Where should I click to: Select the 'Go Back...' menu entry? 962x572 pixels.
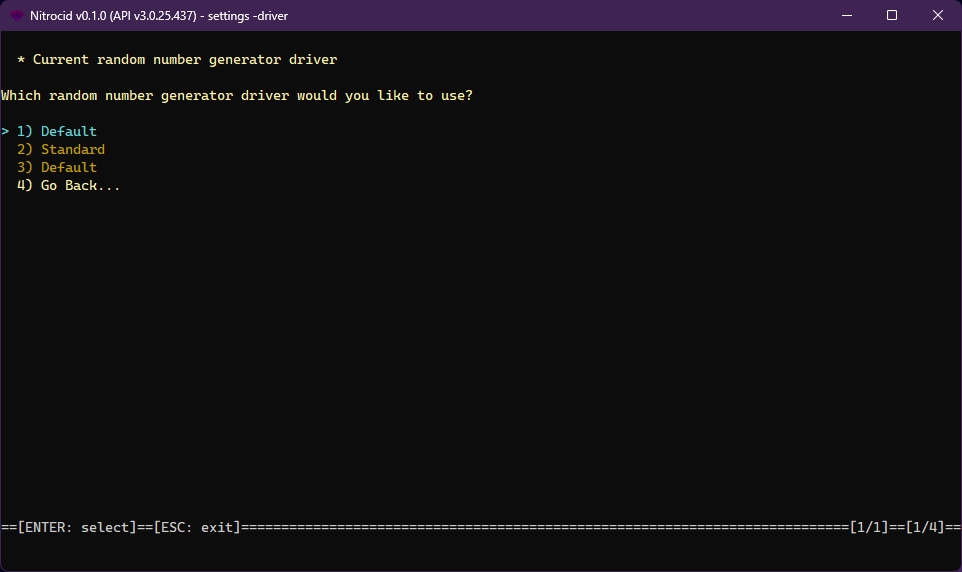pyautogui.click(x=80, y=186)
